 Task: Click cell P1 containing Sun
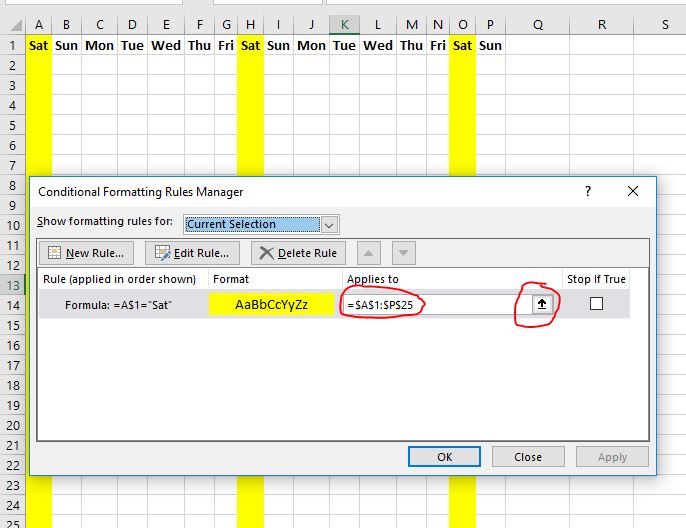[x=490, y=45]
